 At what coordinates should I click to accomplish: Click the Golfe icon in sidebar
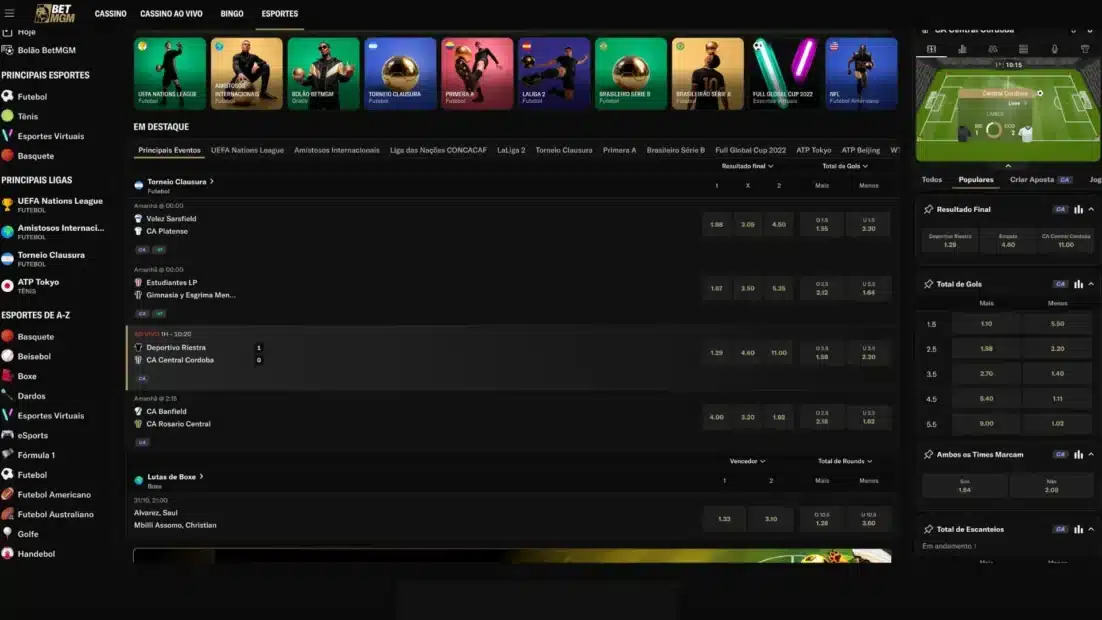pos(8,534)
